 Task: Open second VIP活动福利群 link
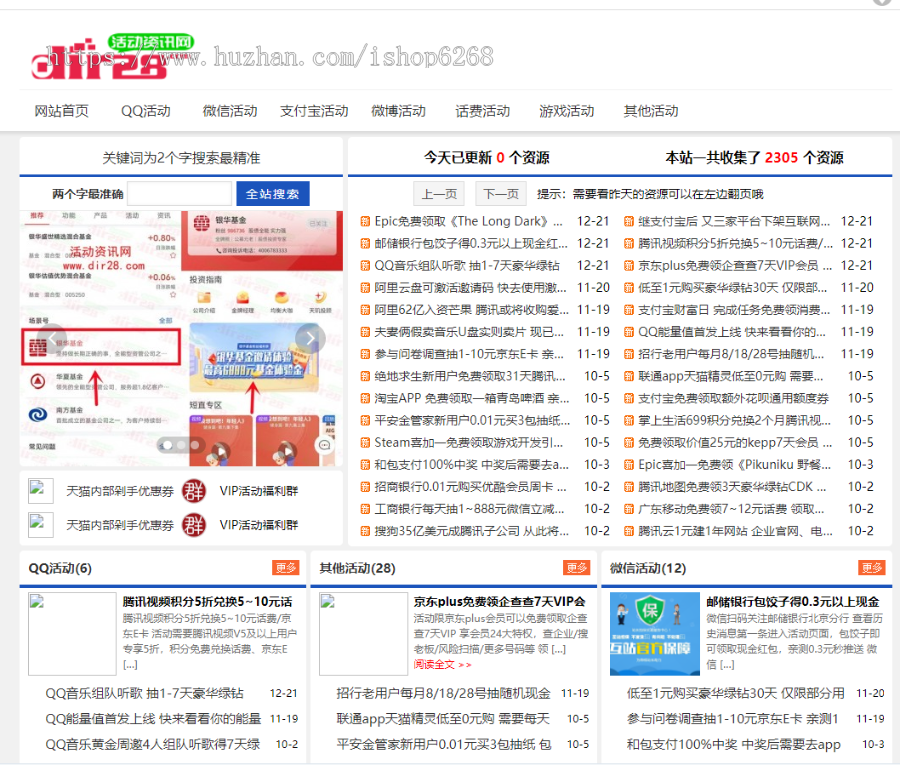(259, 525)
